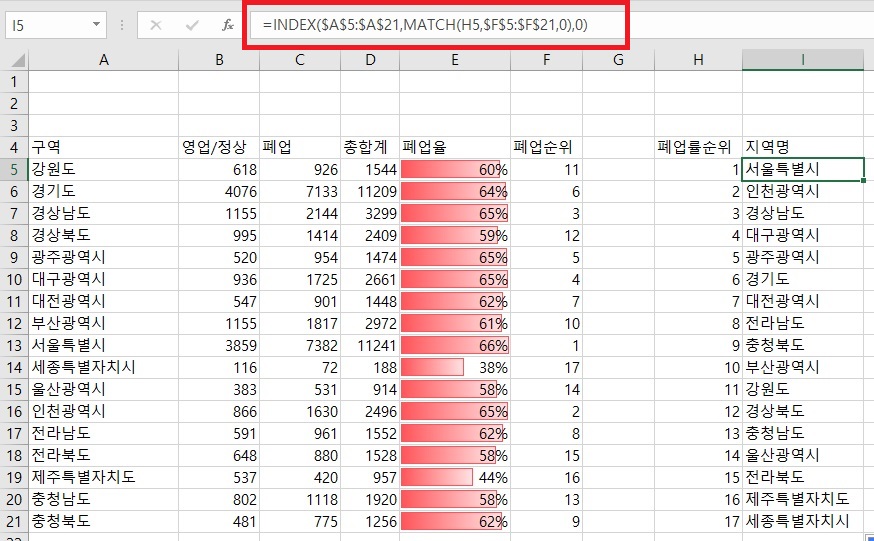This screenshot has width=874, height=541.
Task: Select column B header
Action: 219,60
